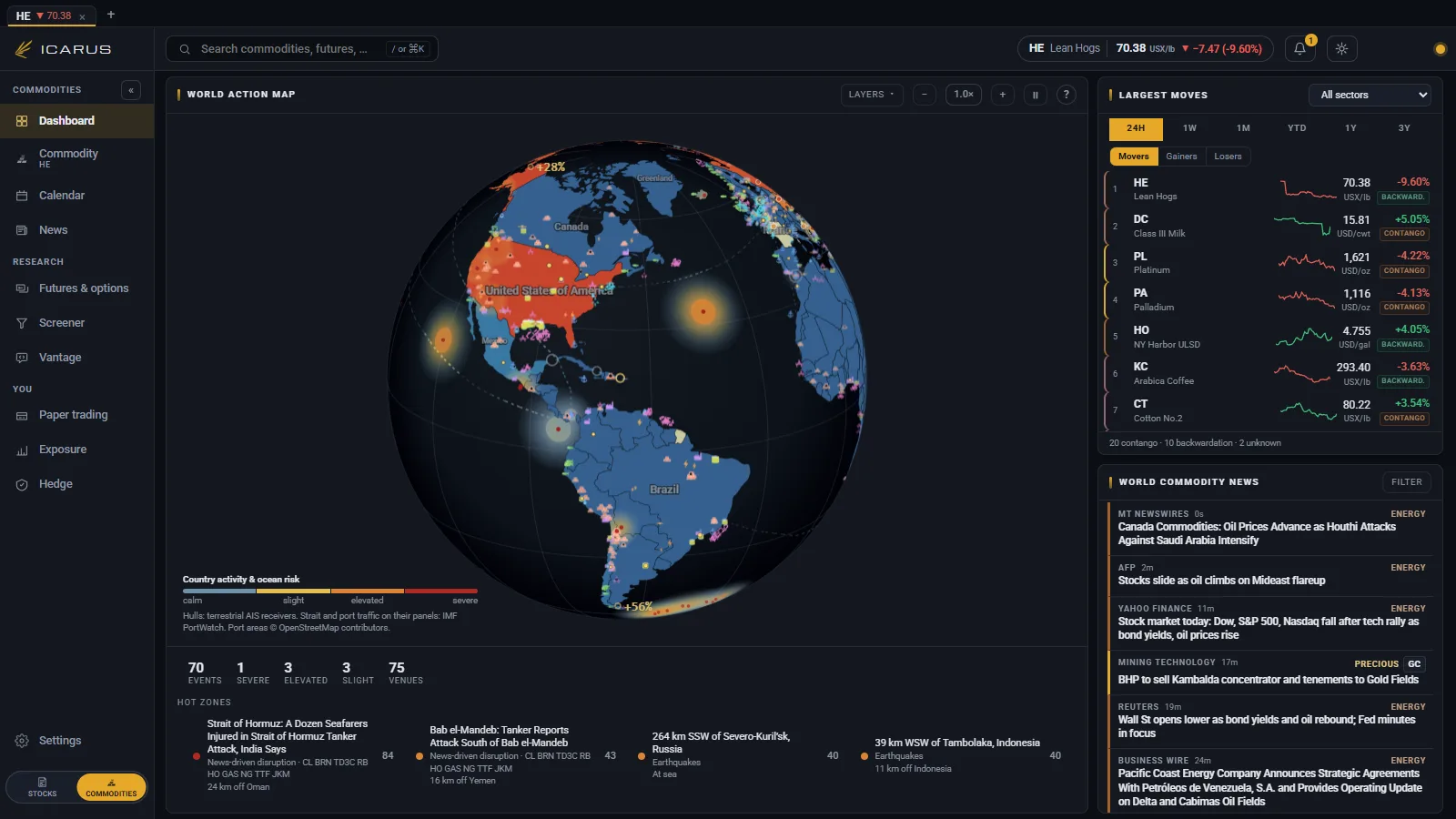Viewport: 1456px width, 819px height.
Task: Pause the globe rotation
Action: [1035, 95]
